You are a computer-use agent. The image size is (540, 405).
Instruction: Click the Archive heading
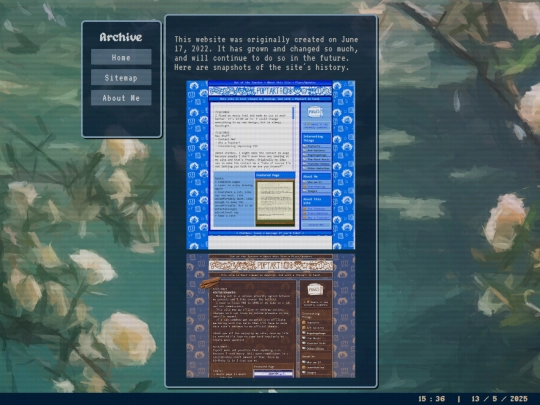click(x=121, y=37)
